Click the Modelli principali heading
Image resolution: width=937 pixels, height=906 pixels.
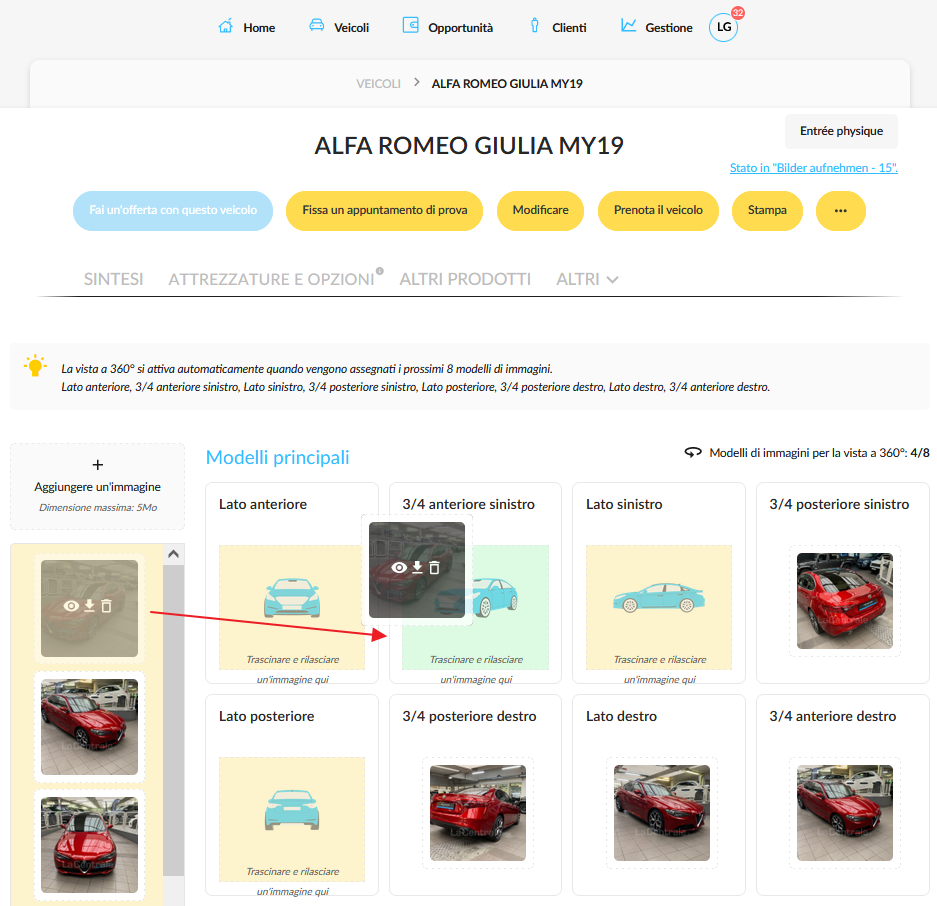[x=277, y=457]
